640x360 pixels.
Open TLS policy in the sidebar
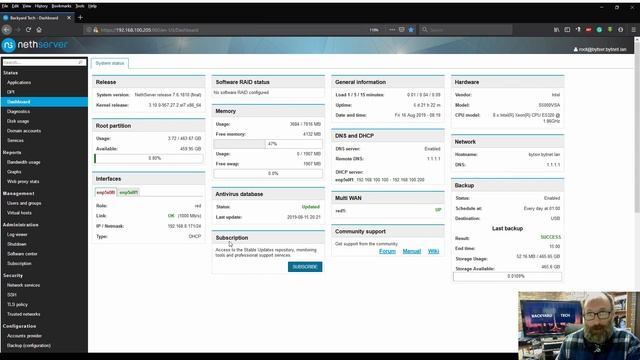(17, 304)
